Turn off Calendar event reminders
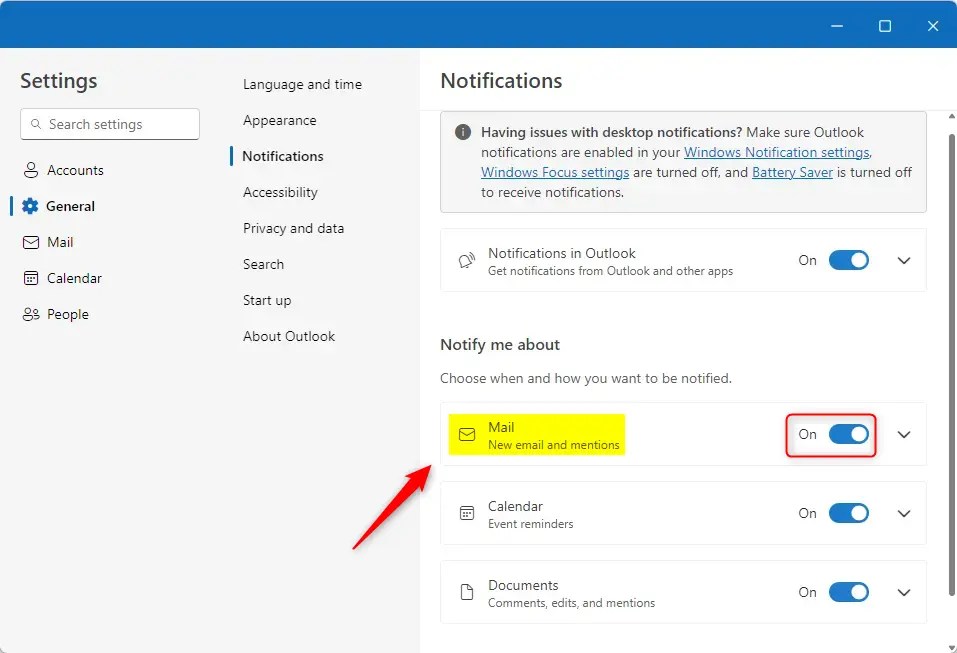Image resolution: width=957 pixels, height=653 pixels. 849,513
